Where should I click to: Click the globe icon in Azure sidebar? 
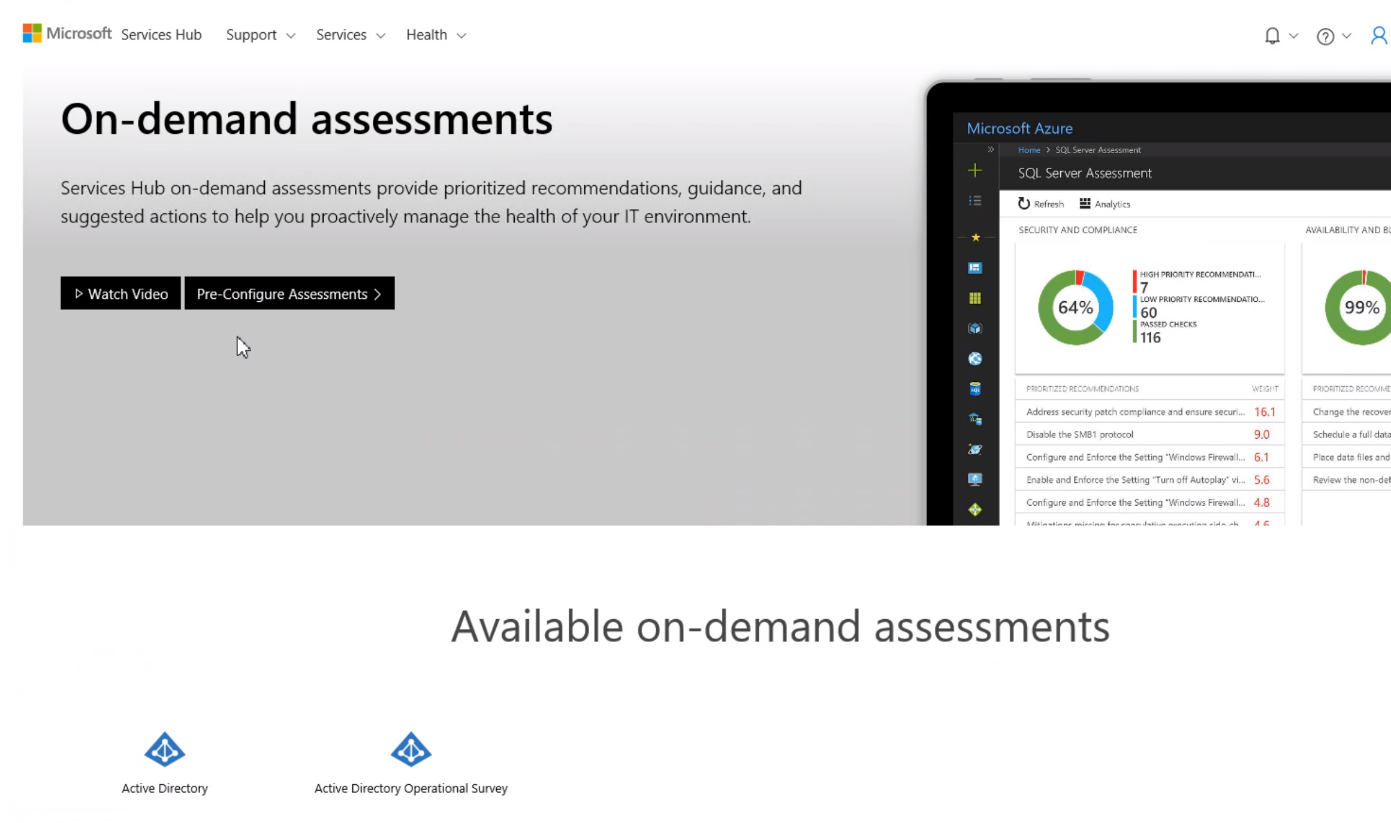(x=975, y=359)
